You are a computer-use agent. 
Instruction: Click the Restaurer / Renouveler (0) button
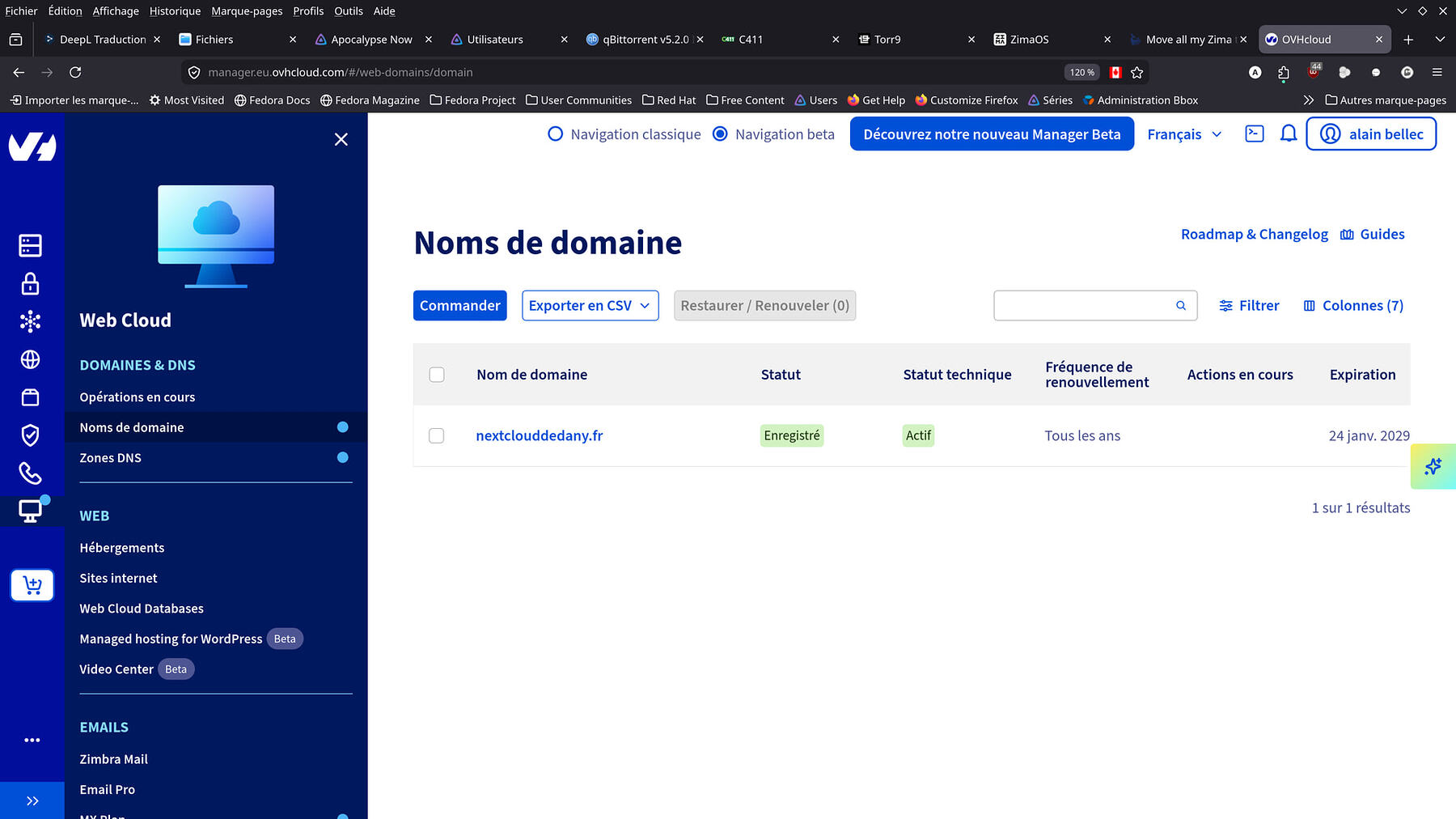click(765, 305)
